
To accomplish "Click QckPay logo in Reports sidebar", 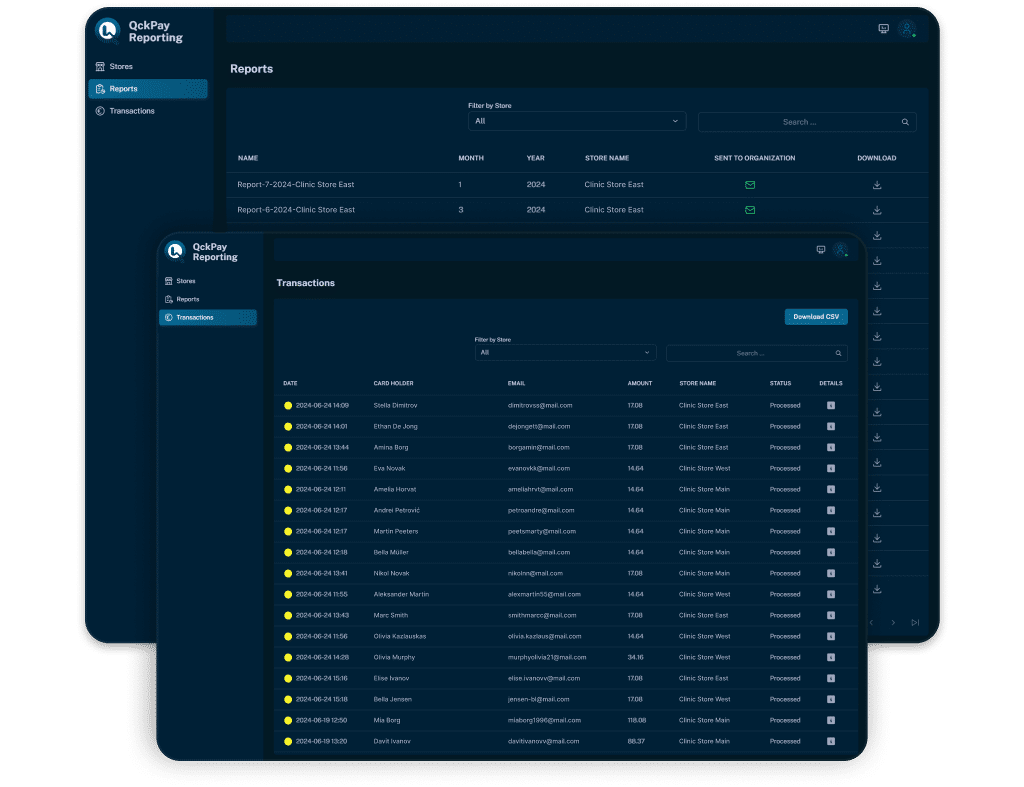I will pos(107,31).
